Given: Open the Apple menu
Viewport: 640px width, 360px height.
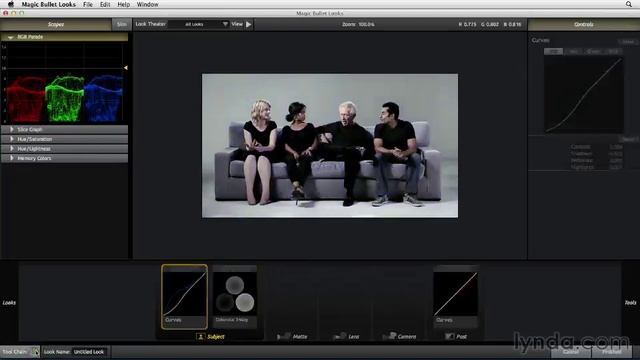Looking at the screenshot, I should [x=11, y=4].
